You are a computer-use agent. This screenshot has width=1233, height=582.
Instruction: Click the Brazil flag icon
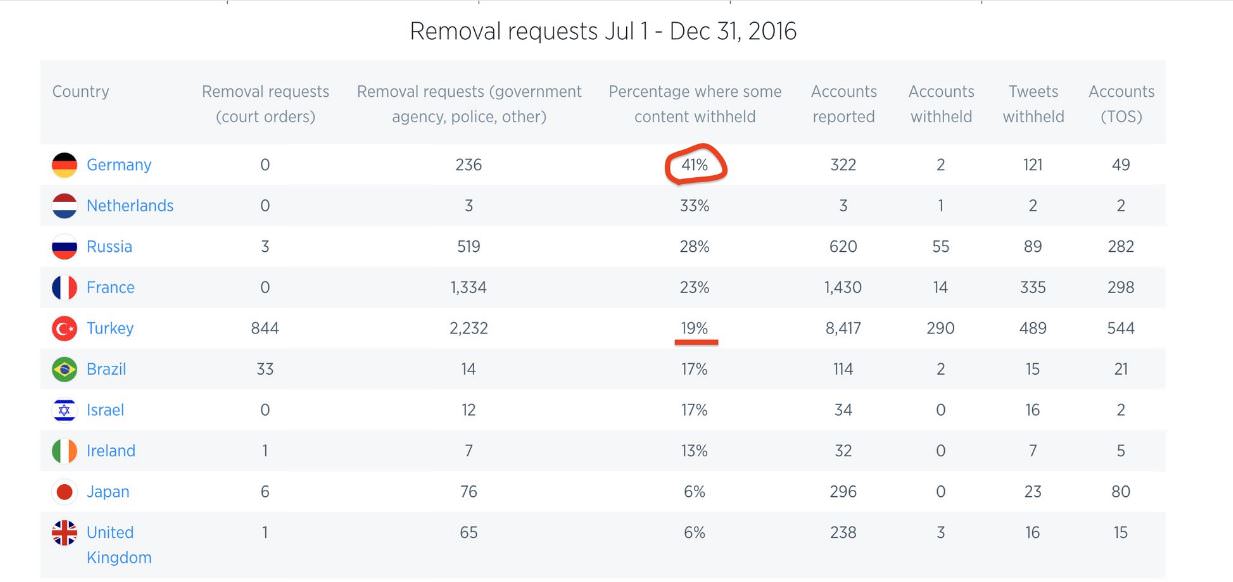[x=64, y=369]
